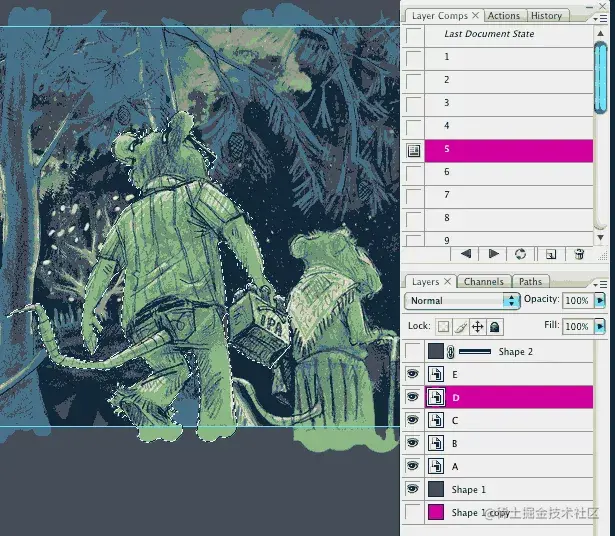Image resolution: width=615 pixels, height=536 pixels.
Task: Click Layer Comps scroll up arrow
Action: coord(600,33)
